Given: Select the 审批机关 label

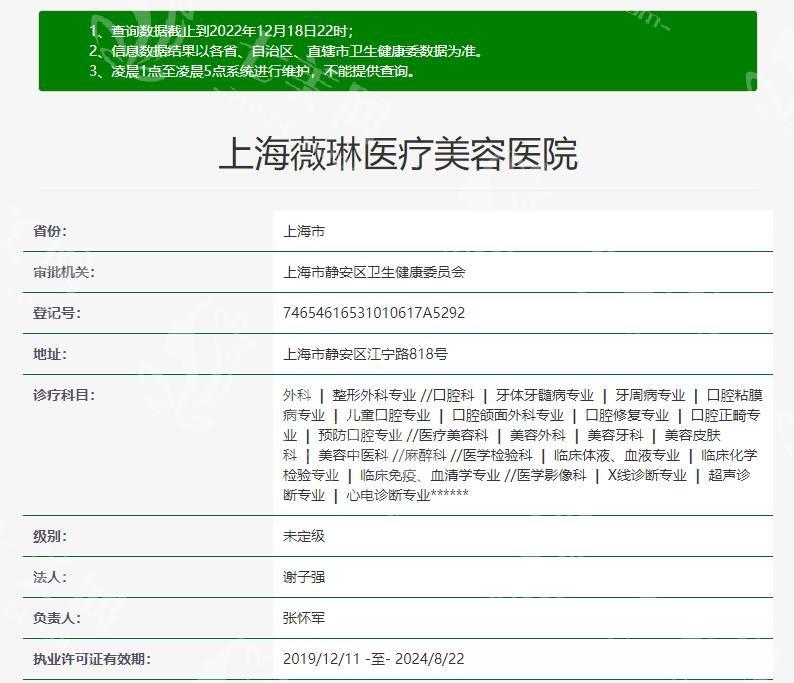Looking at the screenshot, I should click(64, 272).
